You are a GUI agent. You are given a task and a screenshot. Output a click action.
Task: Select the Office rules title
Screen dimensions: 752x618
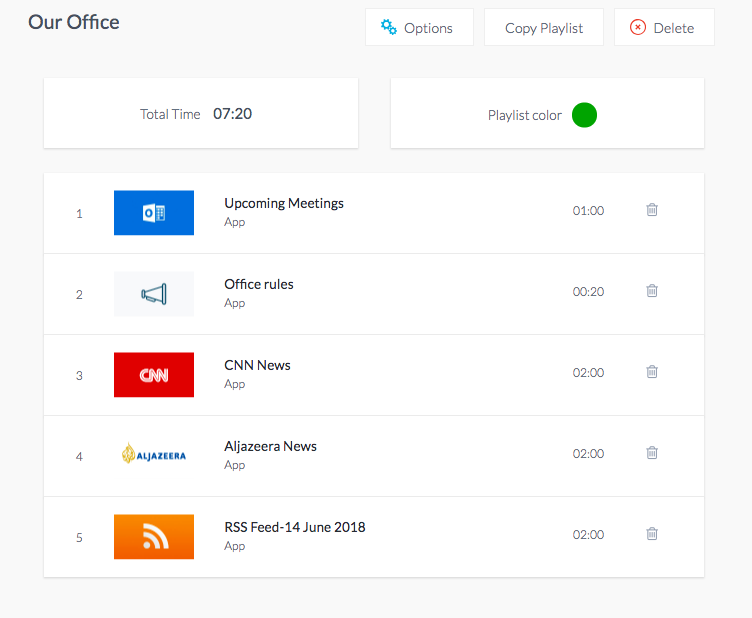pyautogui.click(x=259, y=284)
